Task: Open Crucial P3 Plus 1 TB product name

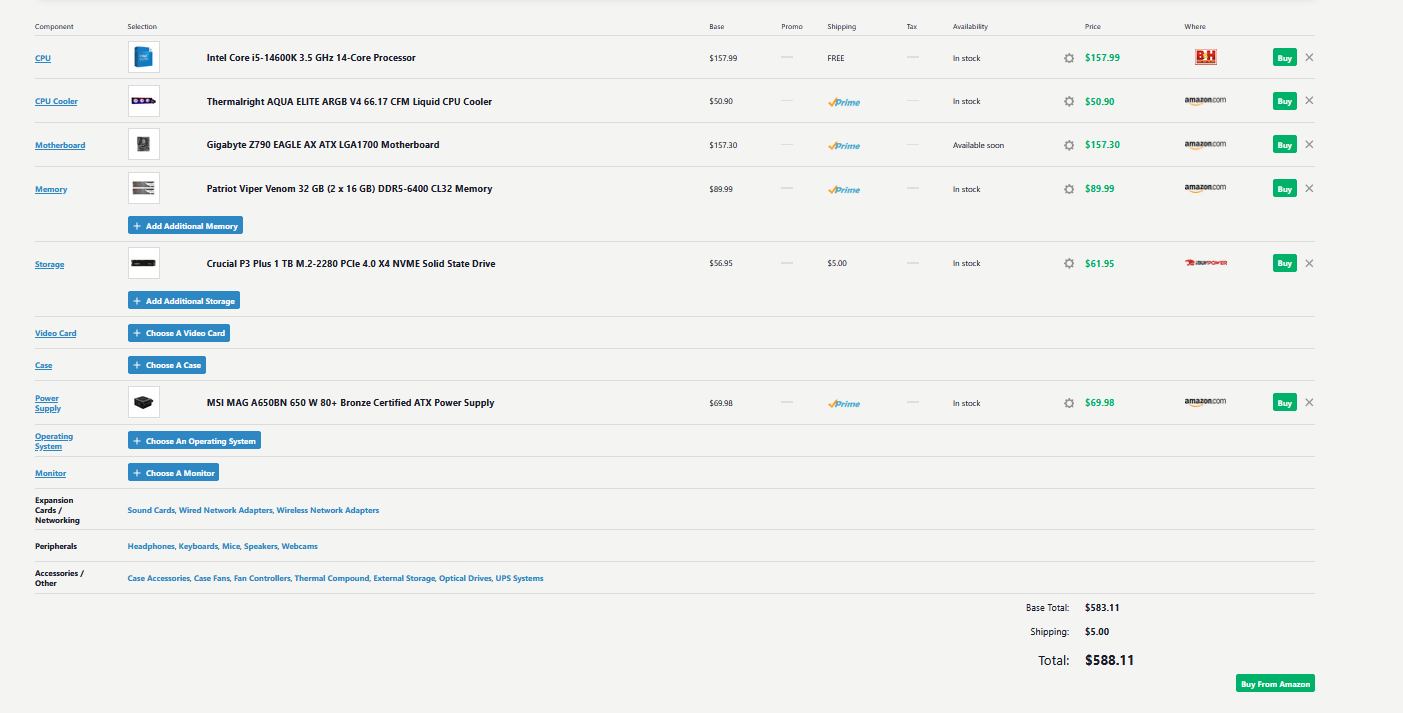Action: point(351,264)
